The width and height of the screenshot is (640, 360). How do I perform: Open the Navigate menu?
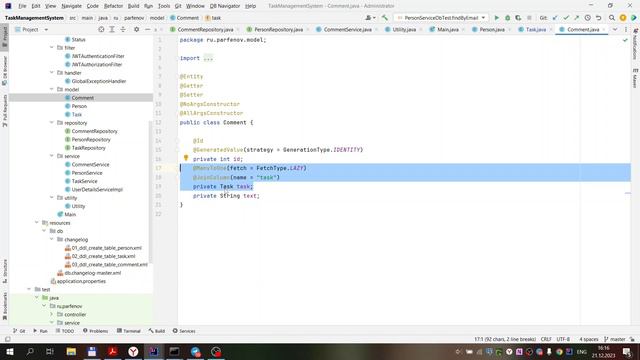point(71,6)
